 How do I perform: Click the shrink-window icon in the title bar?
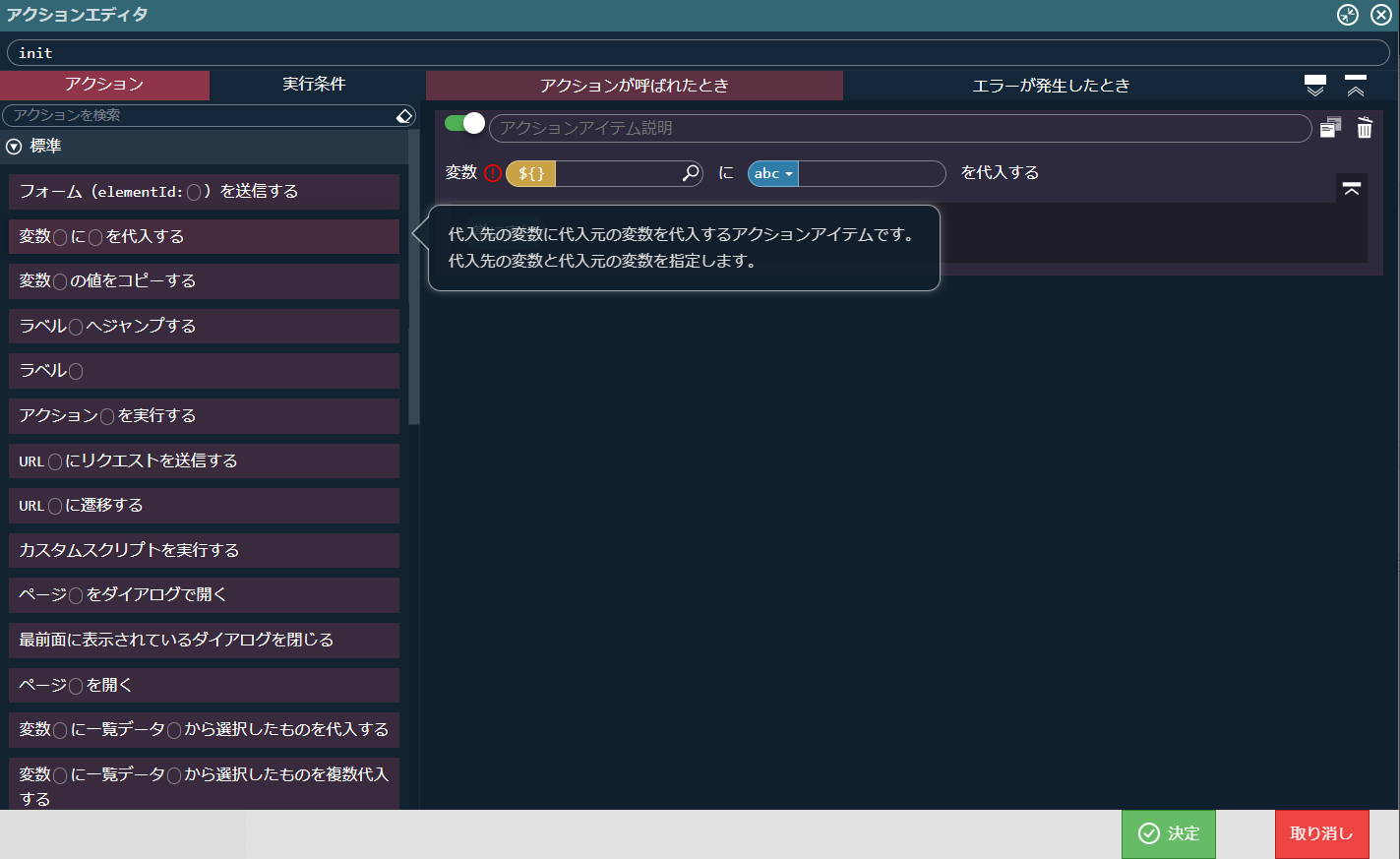pyautogui.click(x=1347, y=15)
